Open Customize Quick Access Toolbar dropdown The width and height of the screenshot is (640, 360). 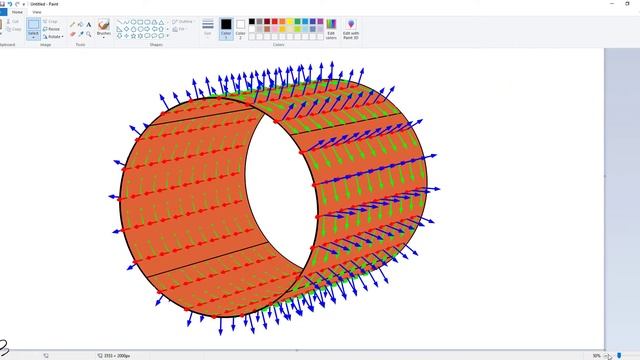[24, 4]
